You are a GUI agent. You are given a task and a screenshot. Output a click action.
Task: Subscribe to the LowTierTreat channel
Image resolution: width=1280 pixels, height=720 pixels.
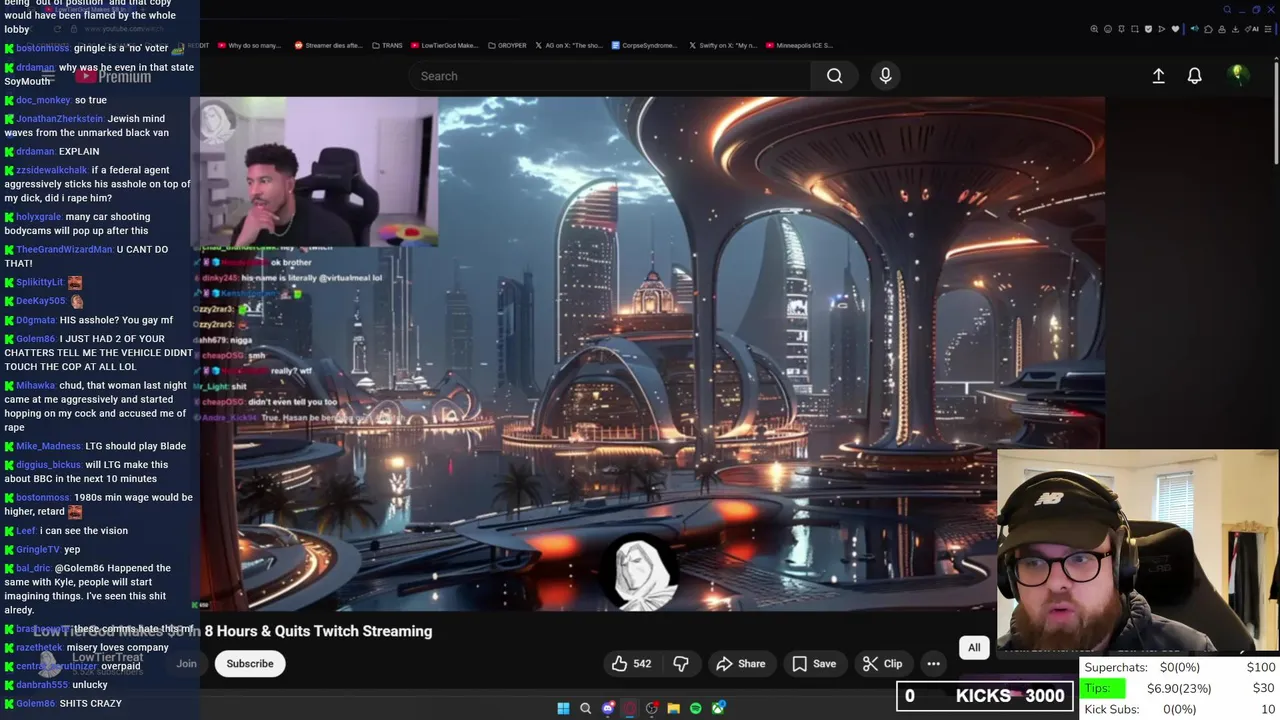point(249,663)
